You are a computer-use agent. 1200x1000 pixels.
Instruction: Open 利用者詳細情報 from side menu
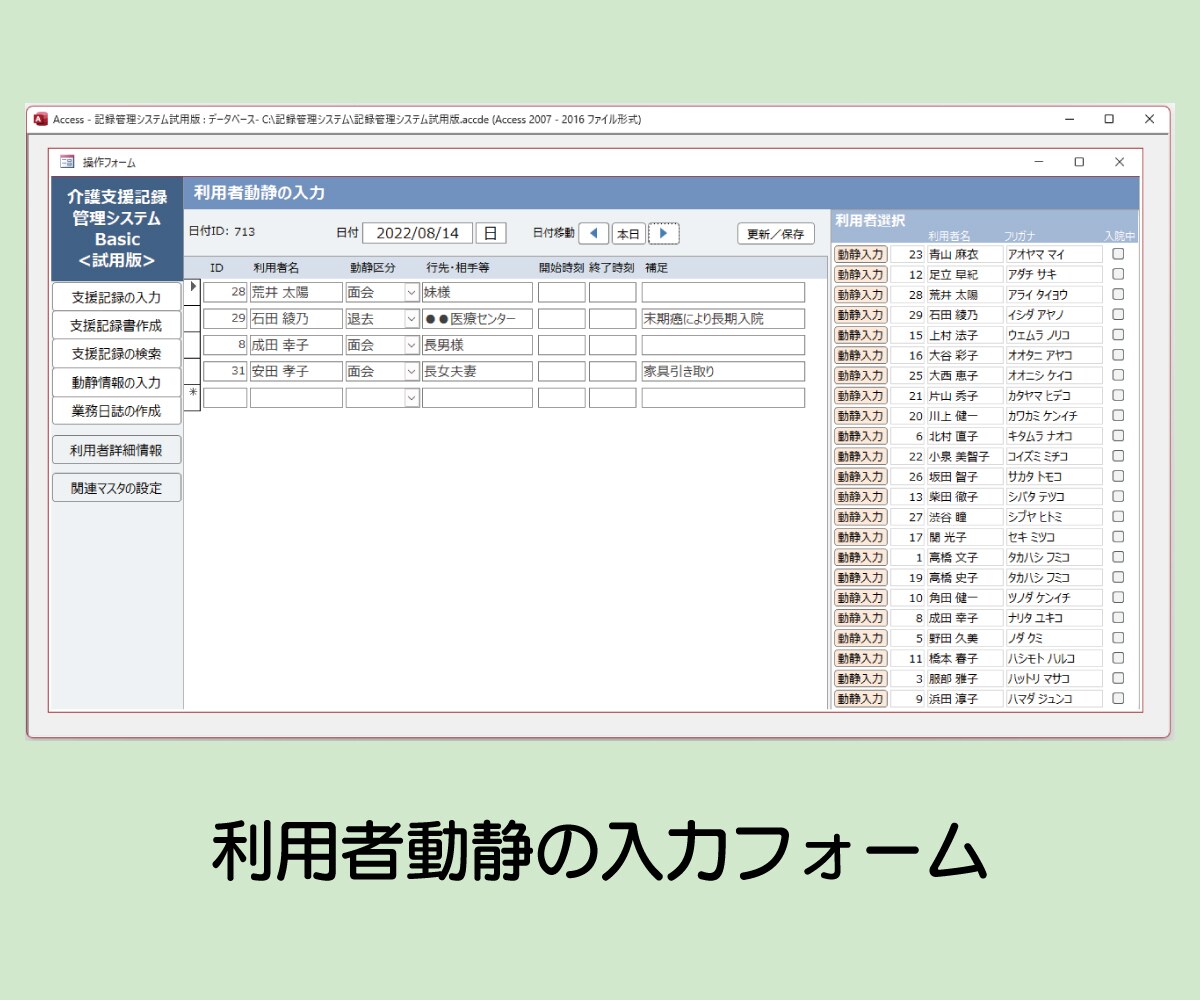click(x=116, y=450)
